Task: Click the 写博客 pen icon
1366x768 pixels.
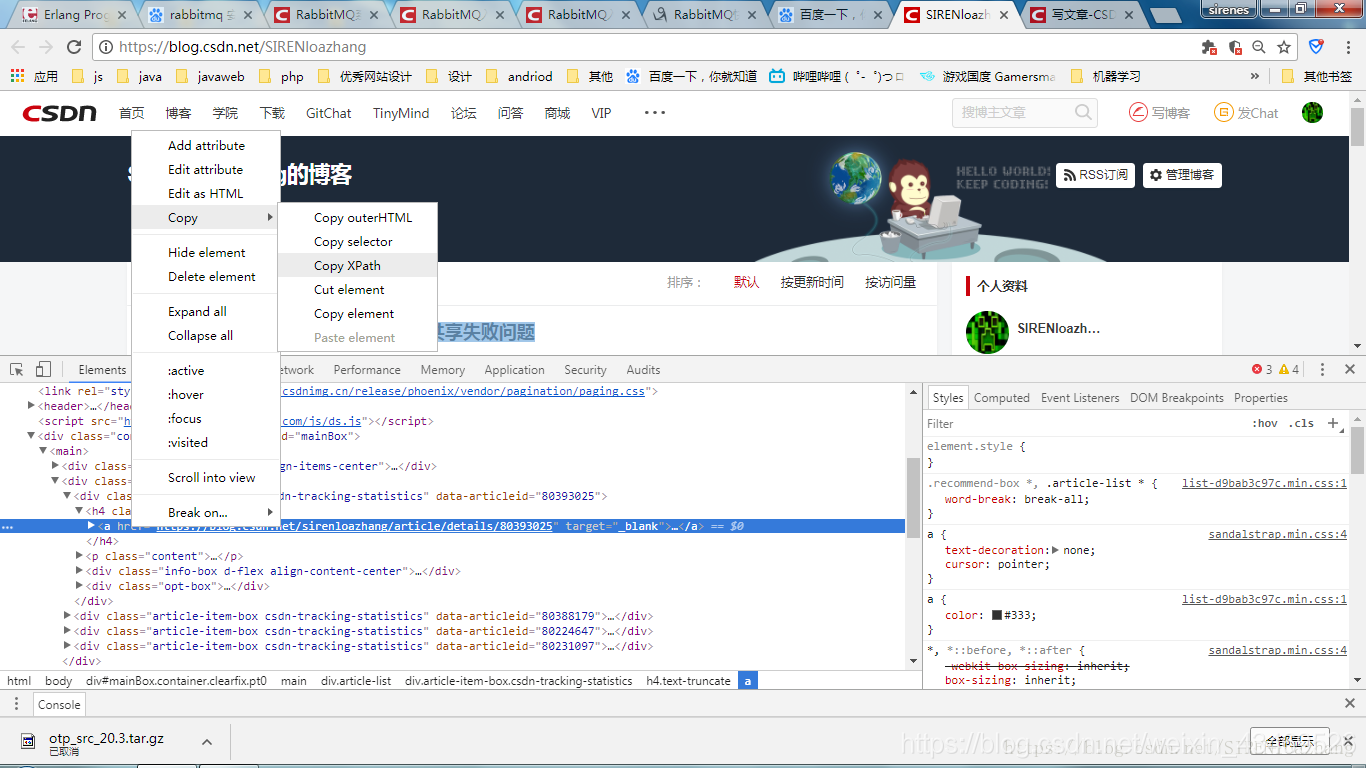Action: point(1138,113)
